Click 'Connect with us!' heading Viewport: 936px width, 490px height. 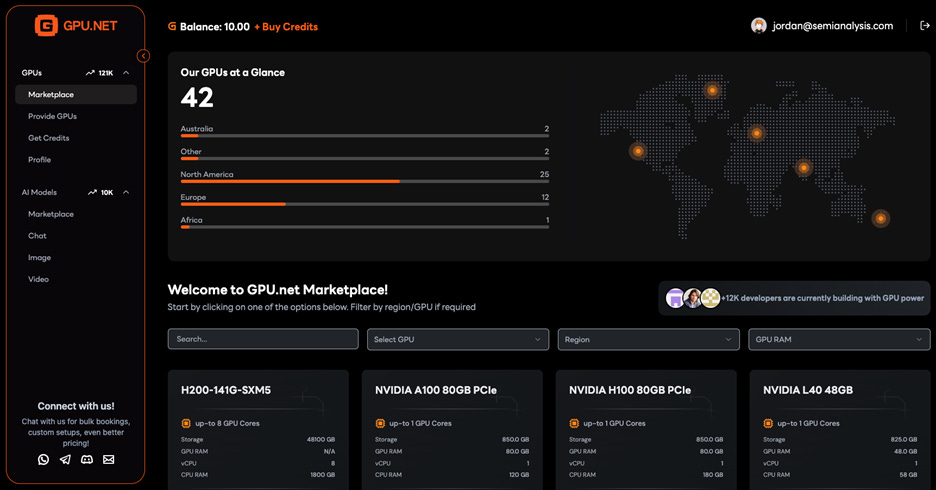76,406
